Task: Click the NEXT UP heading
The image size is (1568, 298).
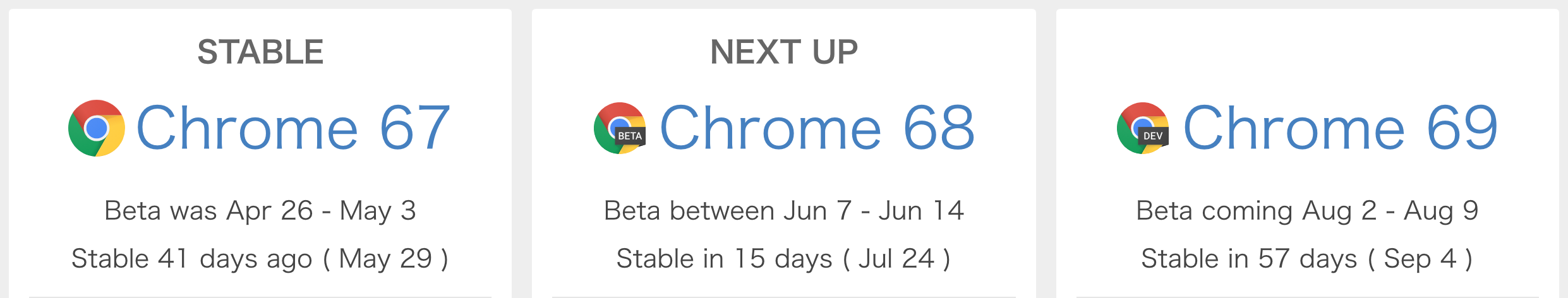Action: [x=784, y=52]
